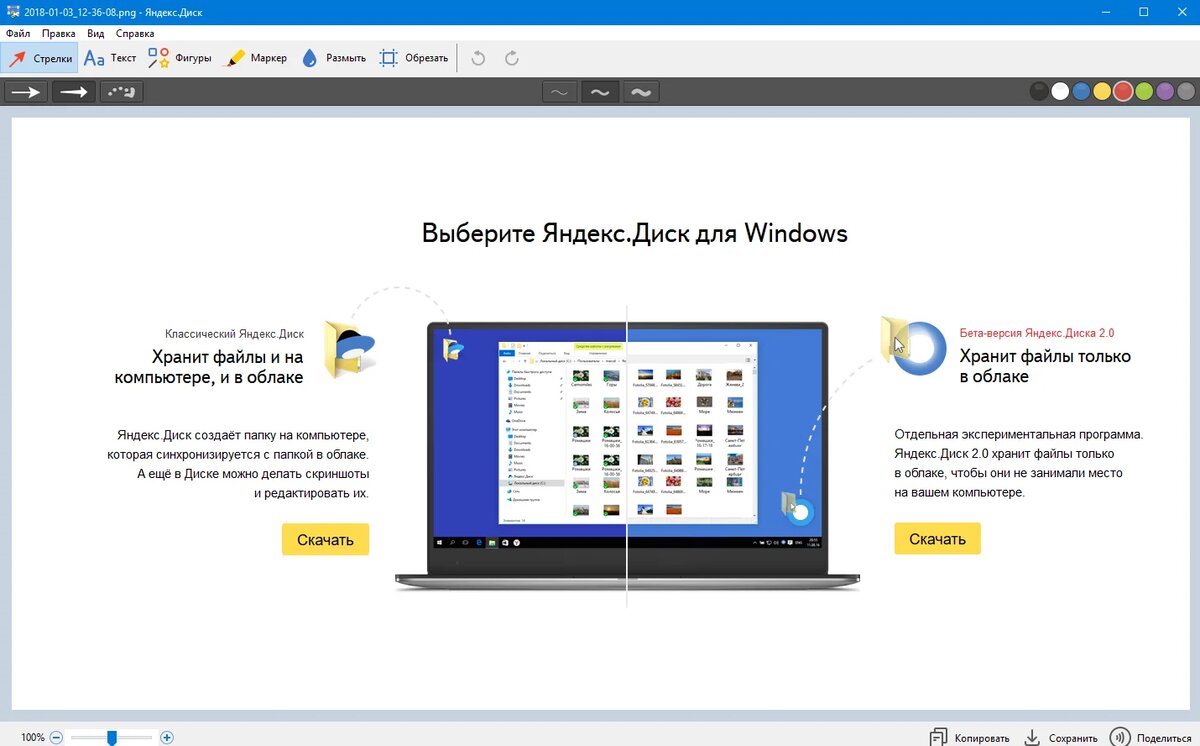Choose the dotted curved arrow style
The image size is (1200, 746).
pos(121,92)
